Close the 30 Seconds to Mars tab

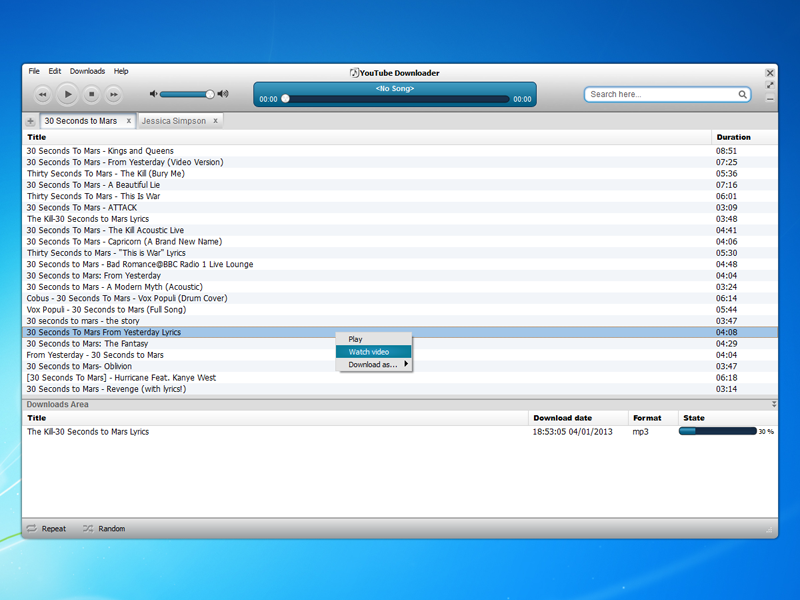coord(129,121)
